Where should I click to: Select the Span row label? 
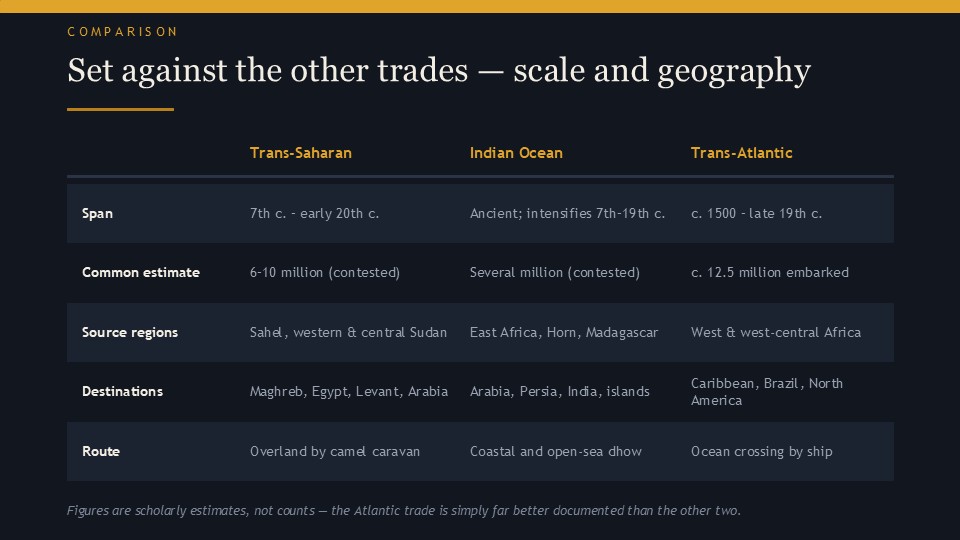click(x=97, y=214)
